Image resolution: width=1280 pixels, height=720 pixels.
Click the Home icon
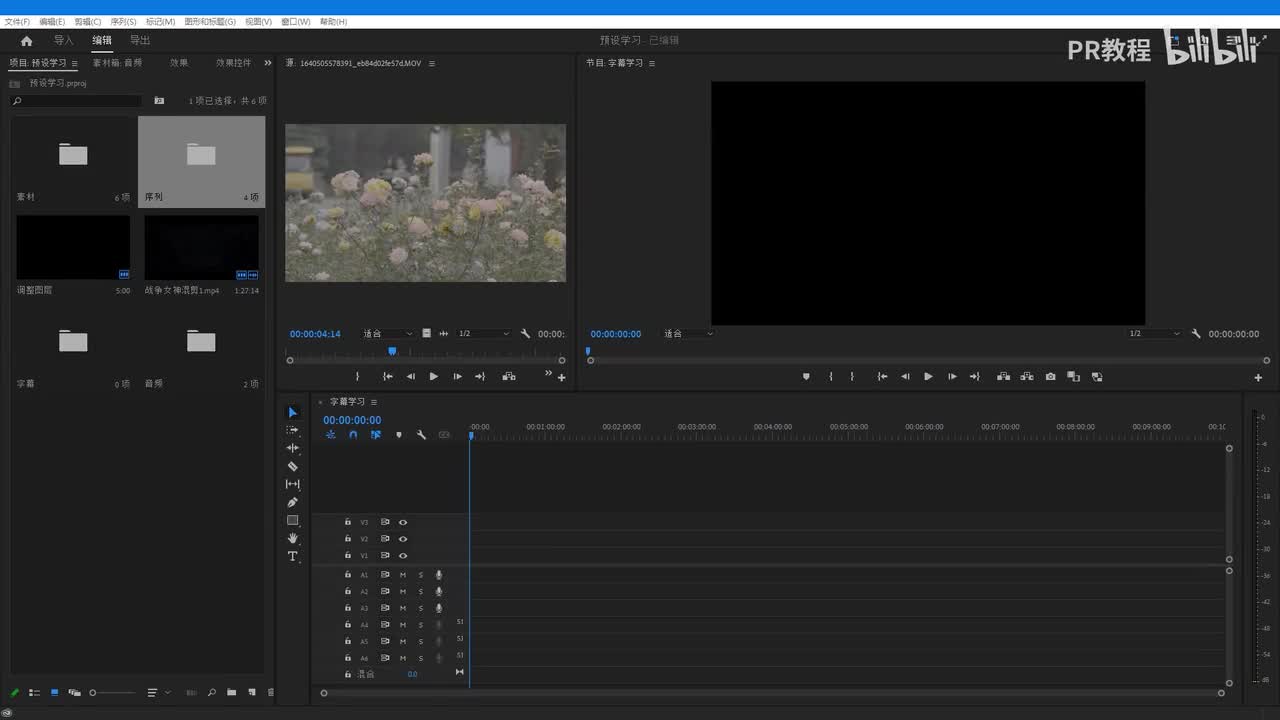point(26,41)
